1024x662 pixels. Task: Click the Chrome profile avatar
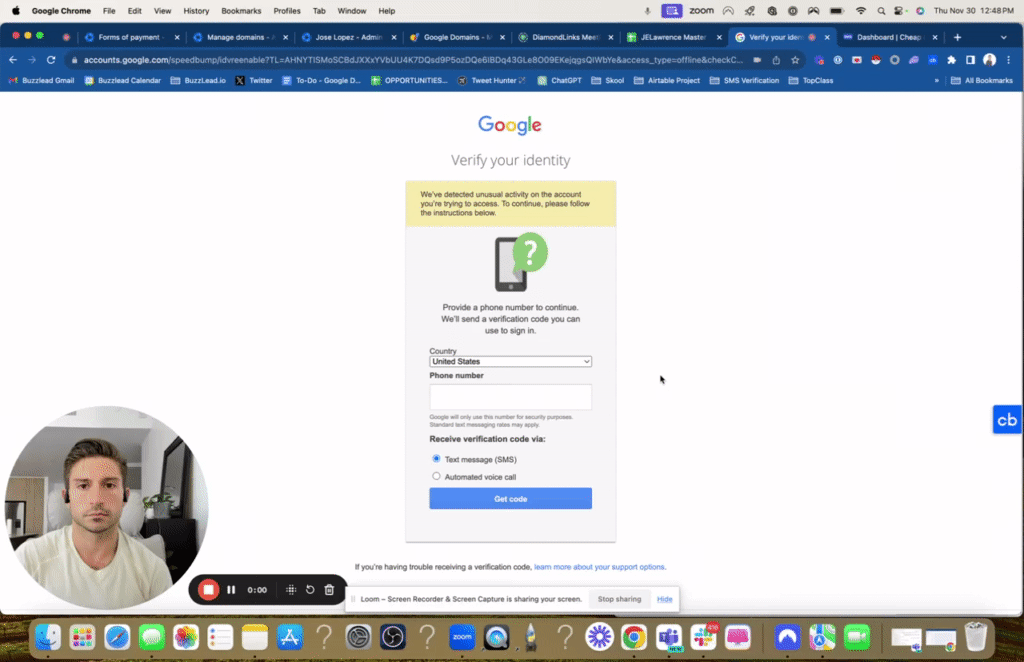pos(989,59)
